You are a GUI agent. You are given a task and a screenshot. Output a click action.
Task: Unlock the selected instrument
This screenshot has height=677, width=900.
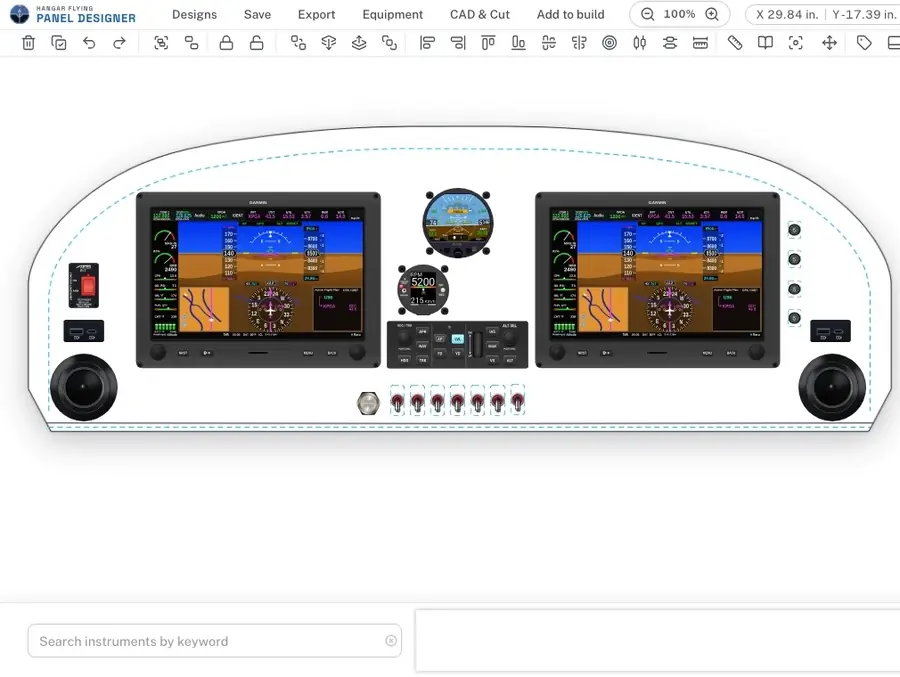(x=257, y=43)
